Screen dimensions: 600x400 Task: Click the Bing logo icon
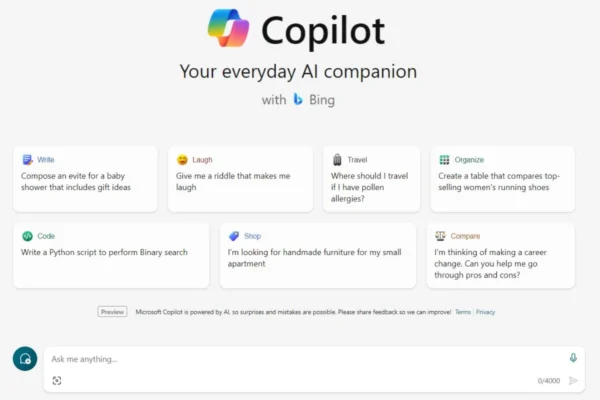(298, 100)
